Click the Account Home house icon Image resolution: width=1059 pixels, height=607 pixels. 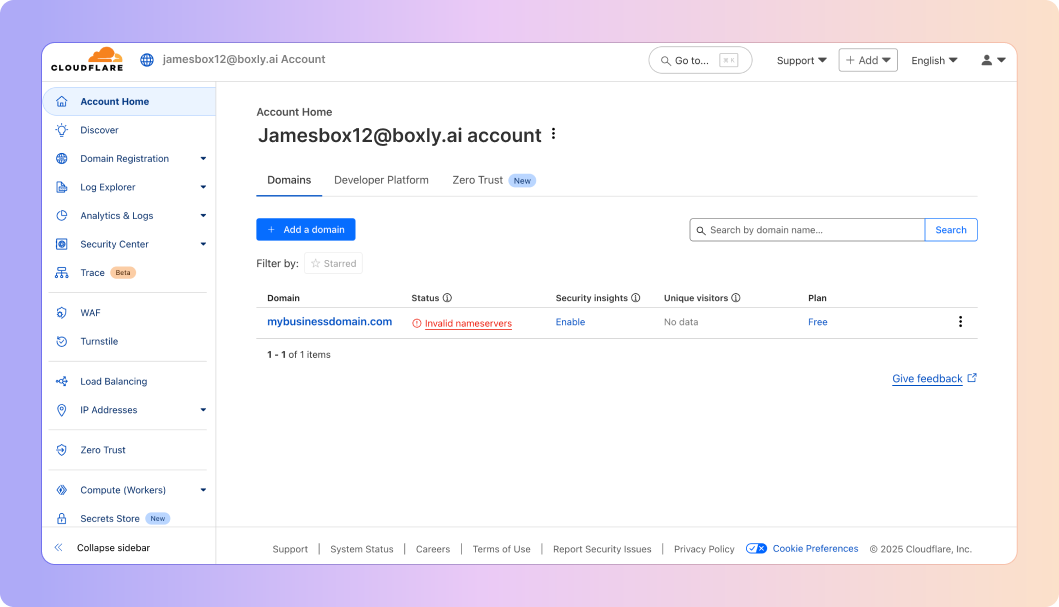61,101
